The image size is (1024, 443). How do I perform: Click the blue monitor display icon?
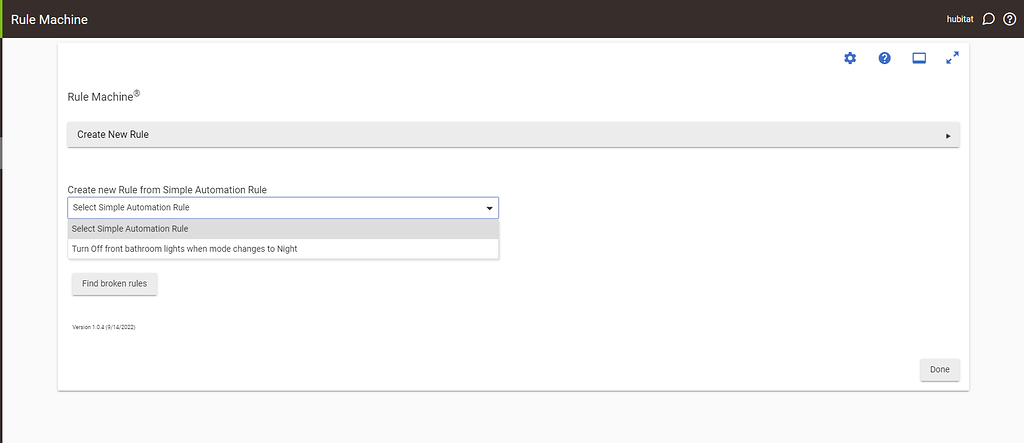(x=919, y=58)
